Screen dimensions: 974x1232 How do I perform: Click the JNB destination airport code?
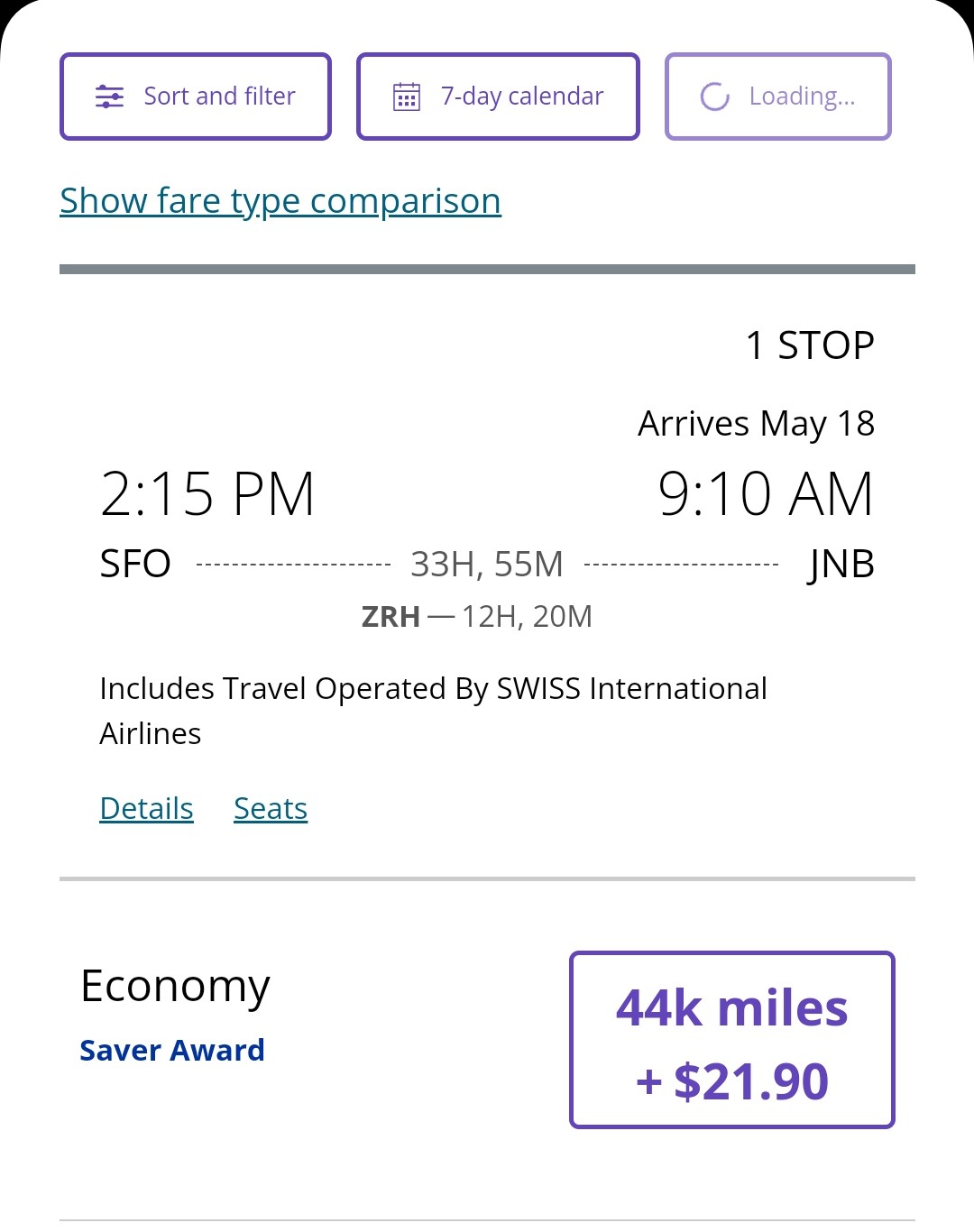pyautogui.click(x=841, y=565)
